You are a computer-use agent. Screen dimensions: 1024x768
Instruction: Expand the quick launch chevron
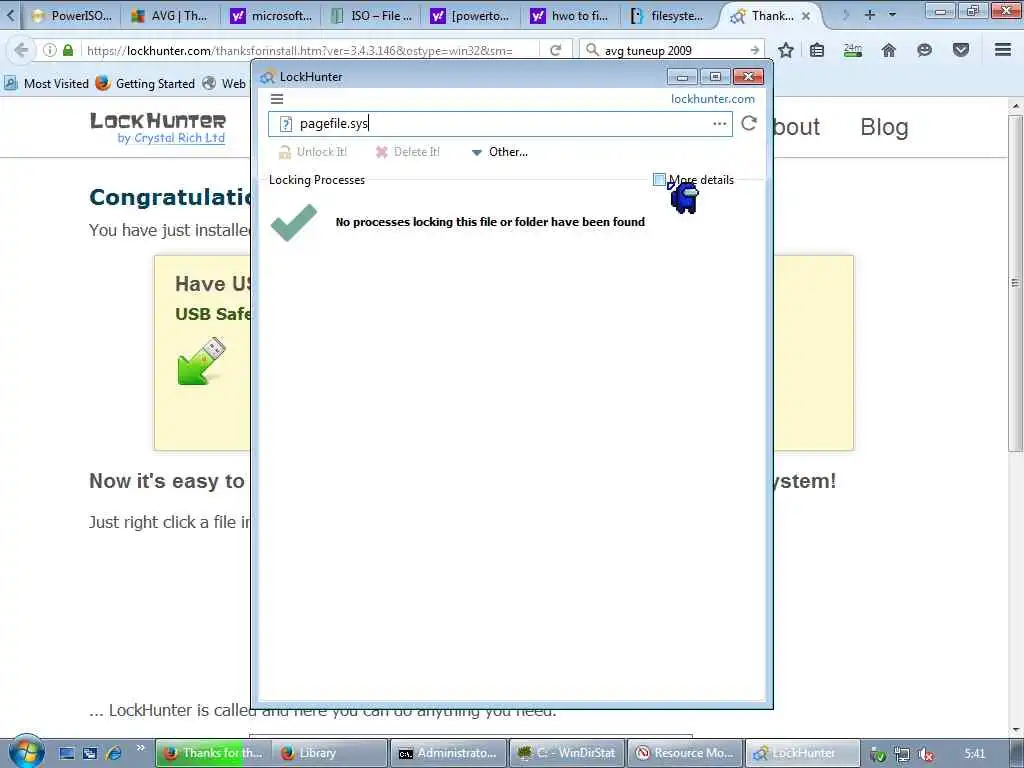(140, 748)
